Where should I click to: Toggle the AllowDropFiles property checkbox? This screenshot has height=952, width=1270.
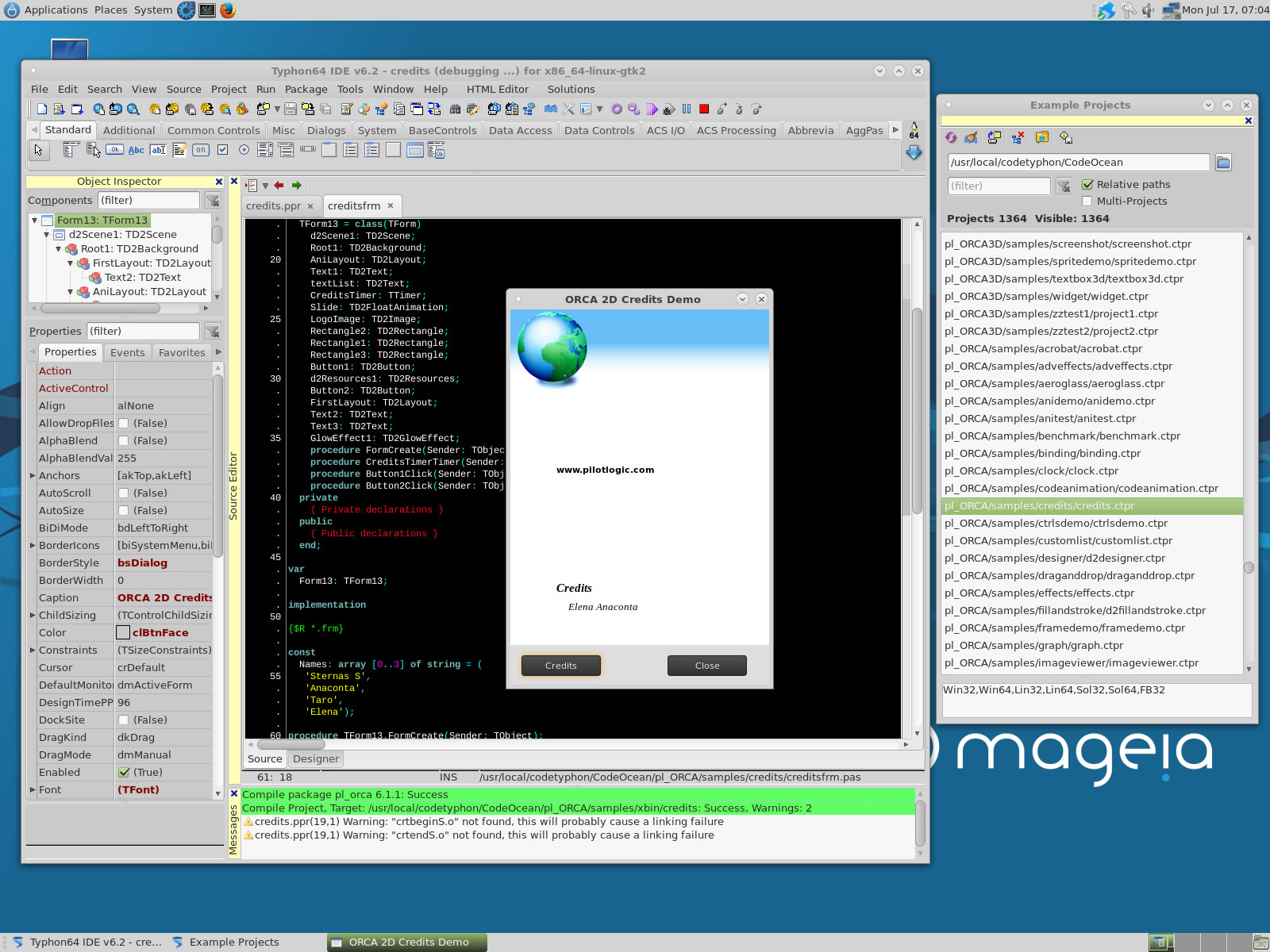[x=124, y=423]
